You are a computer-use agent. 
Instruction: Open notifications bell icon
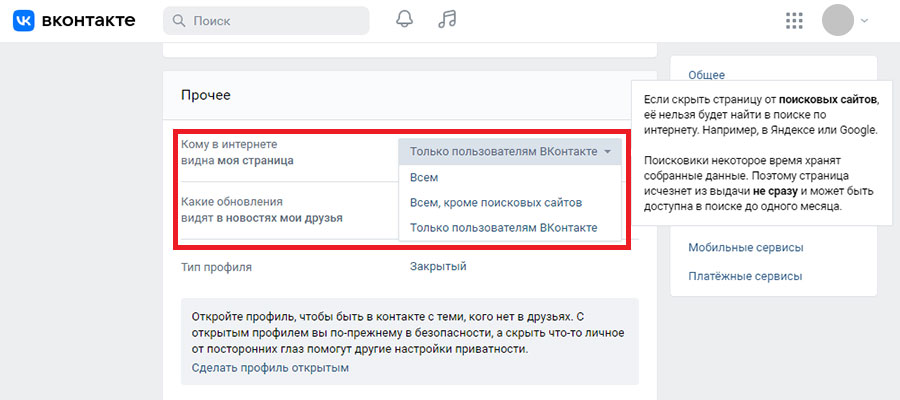405,19
